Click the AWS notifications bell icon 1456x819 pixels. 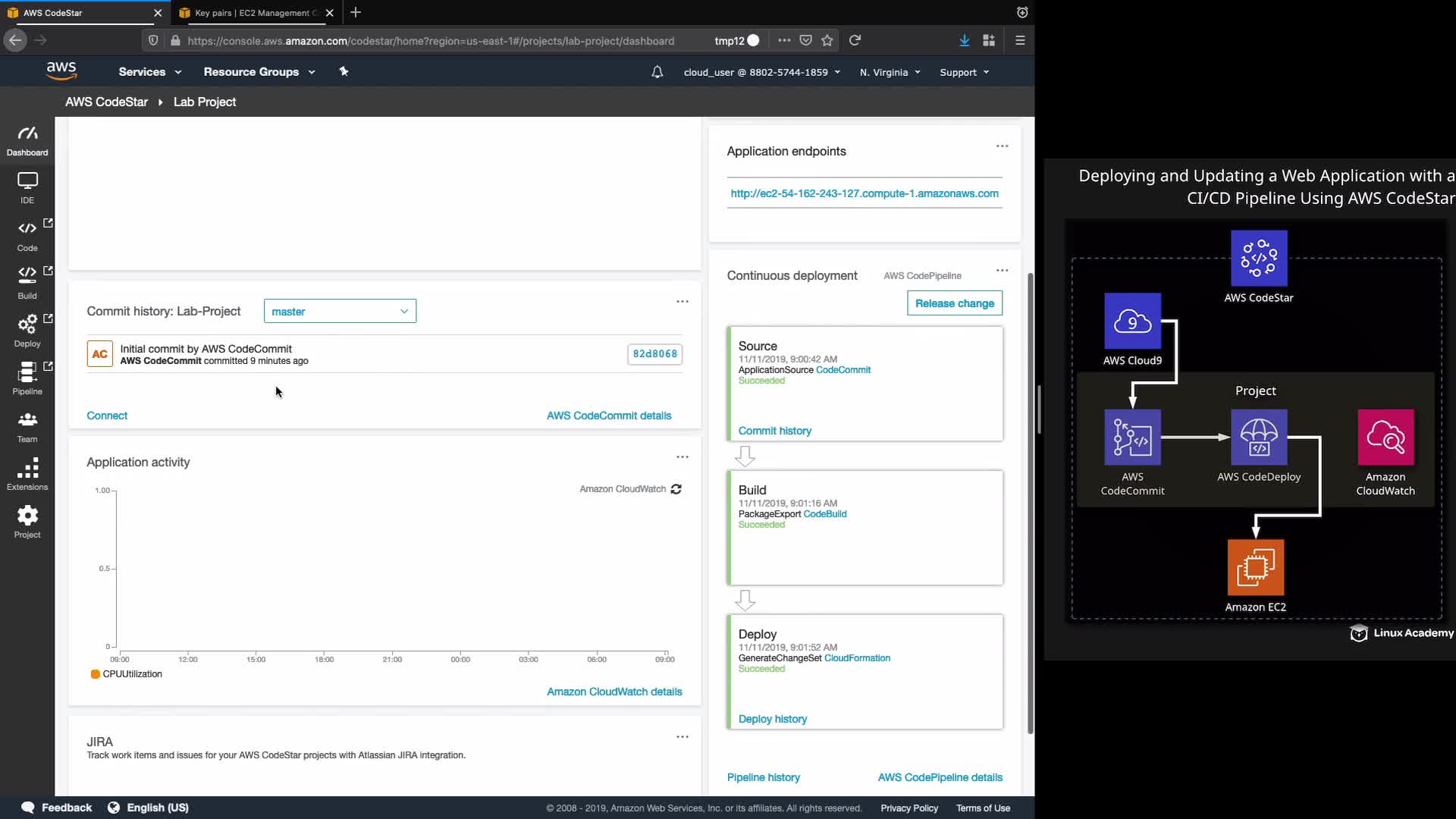tap(657, 72)
